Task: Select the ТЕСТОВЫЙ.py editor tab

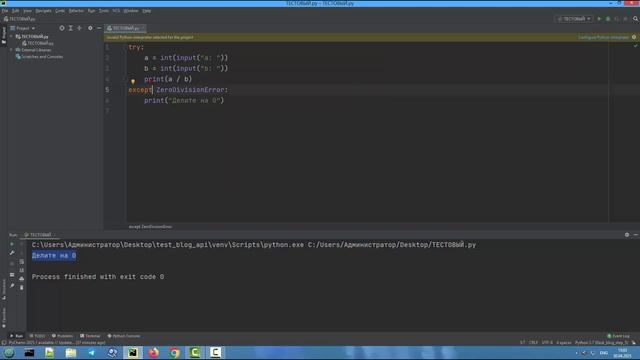Action: 125,28
